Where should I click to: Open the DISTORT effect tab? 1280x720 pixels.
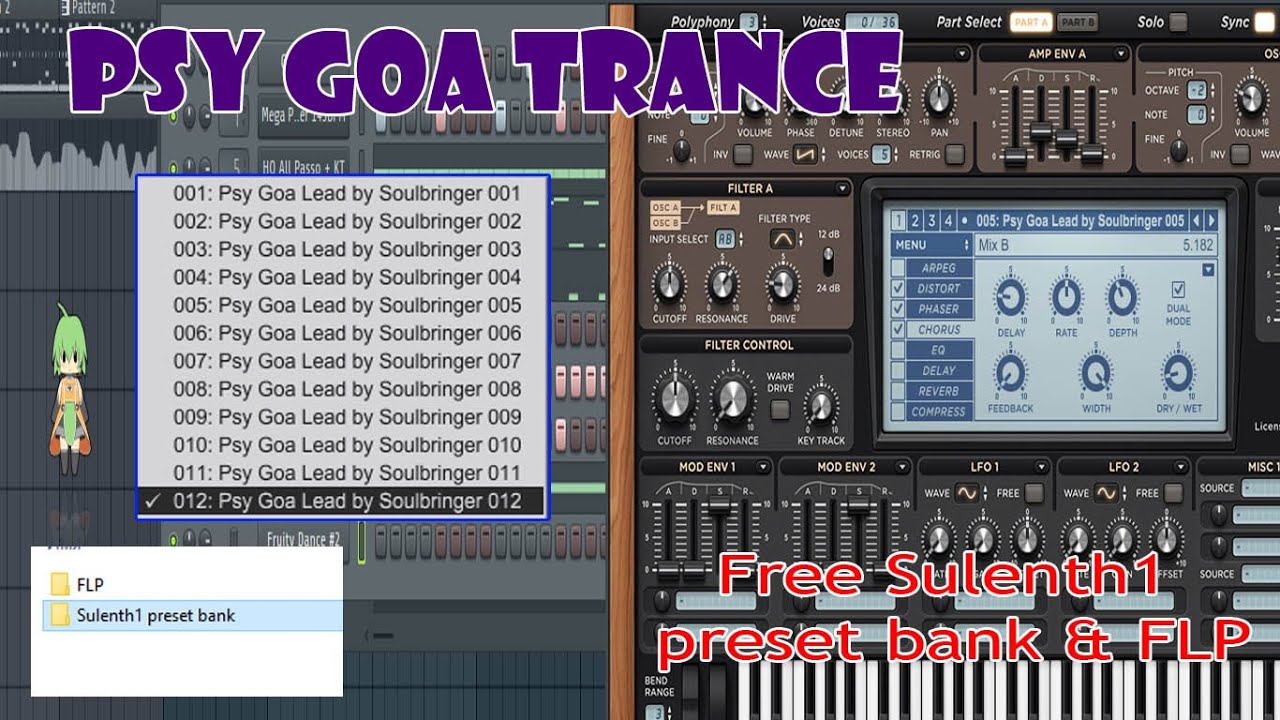click(939, 288)
